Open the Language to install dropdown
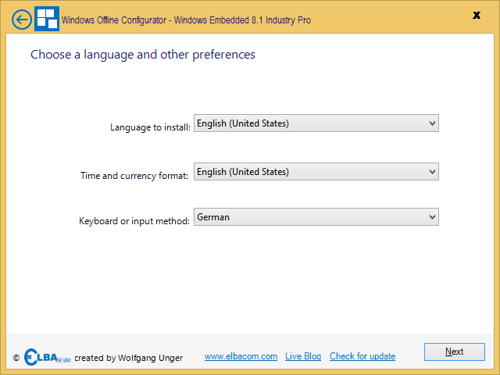This screenshot has height=375, width=500. point(316,123)
